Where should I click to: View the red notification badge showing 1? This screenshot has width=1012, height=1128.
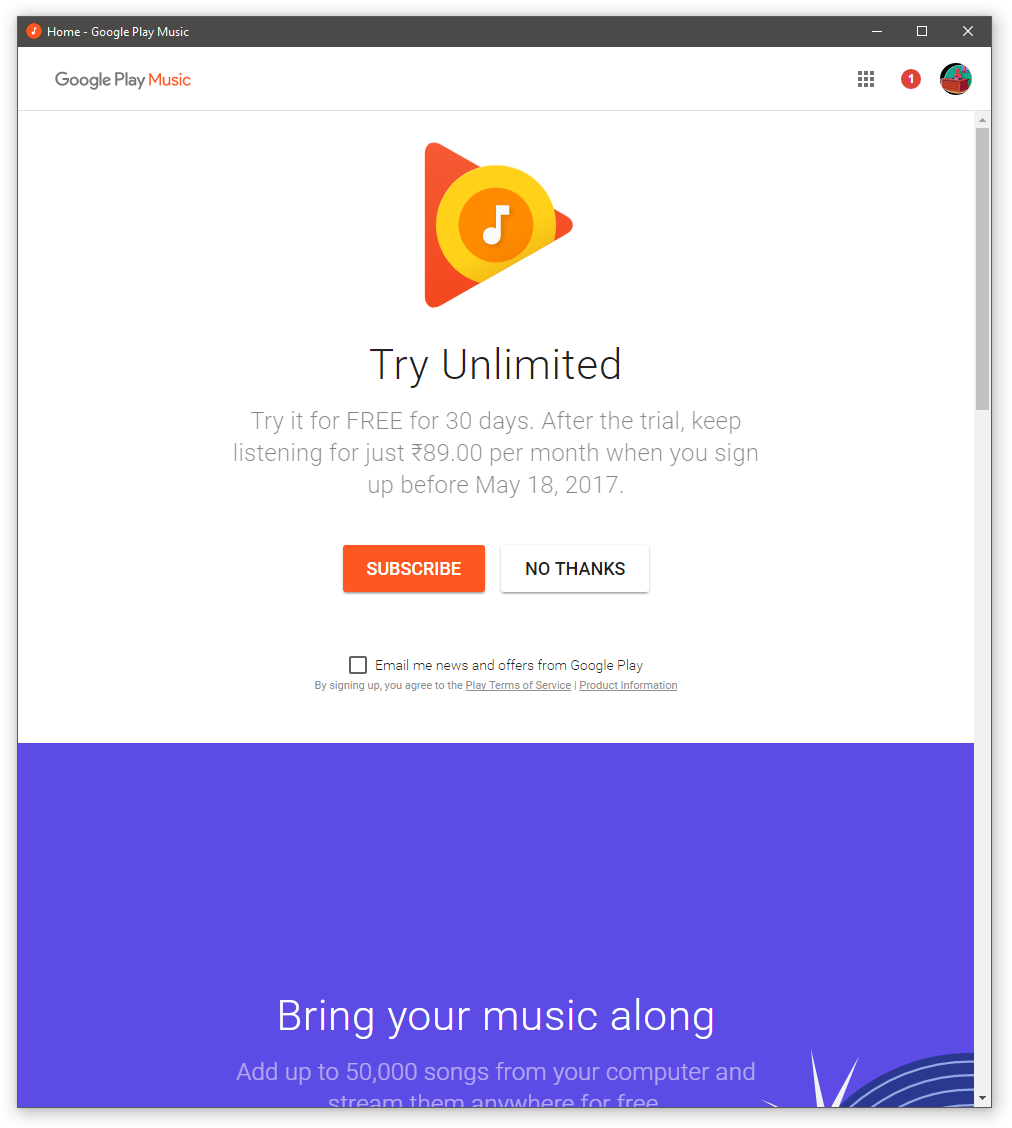(x=911, y=79)
